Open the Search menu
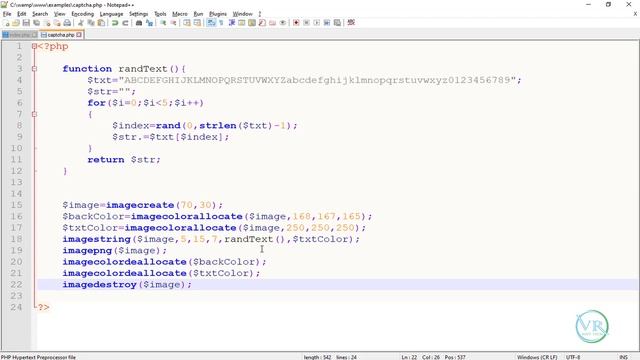640x360 pixels. (40, 14)
